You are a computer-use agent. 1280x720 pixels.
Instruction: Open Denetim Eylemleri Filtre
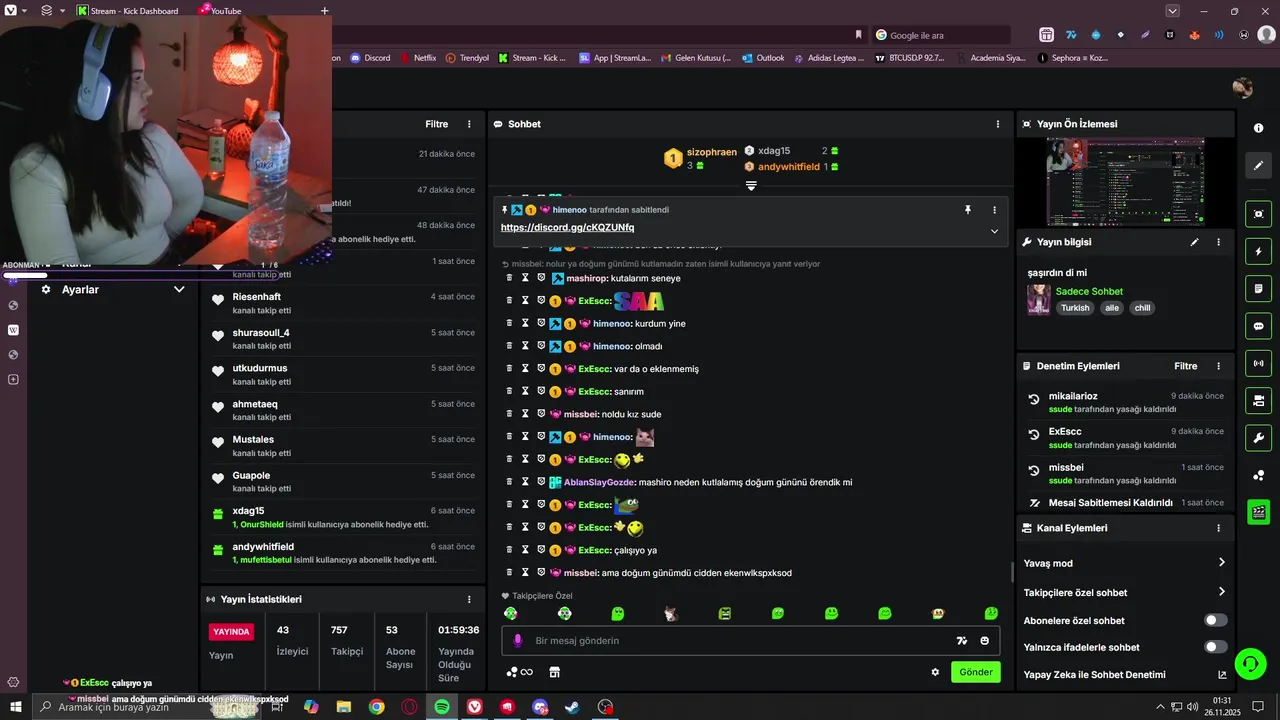(x=1186, y=366)
